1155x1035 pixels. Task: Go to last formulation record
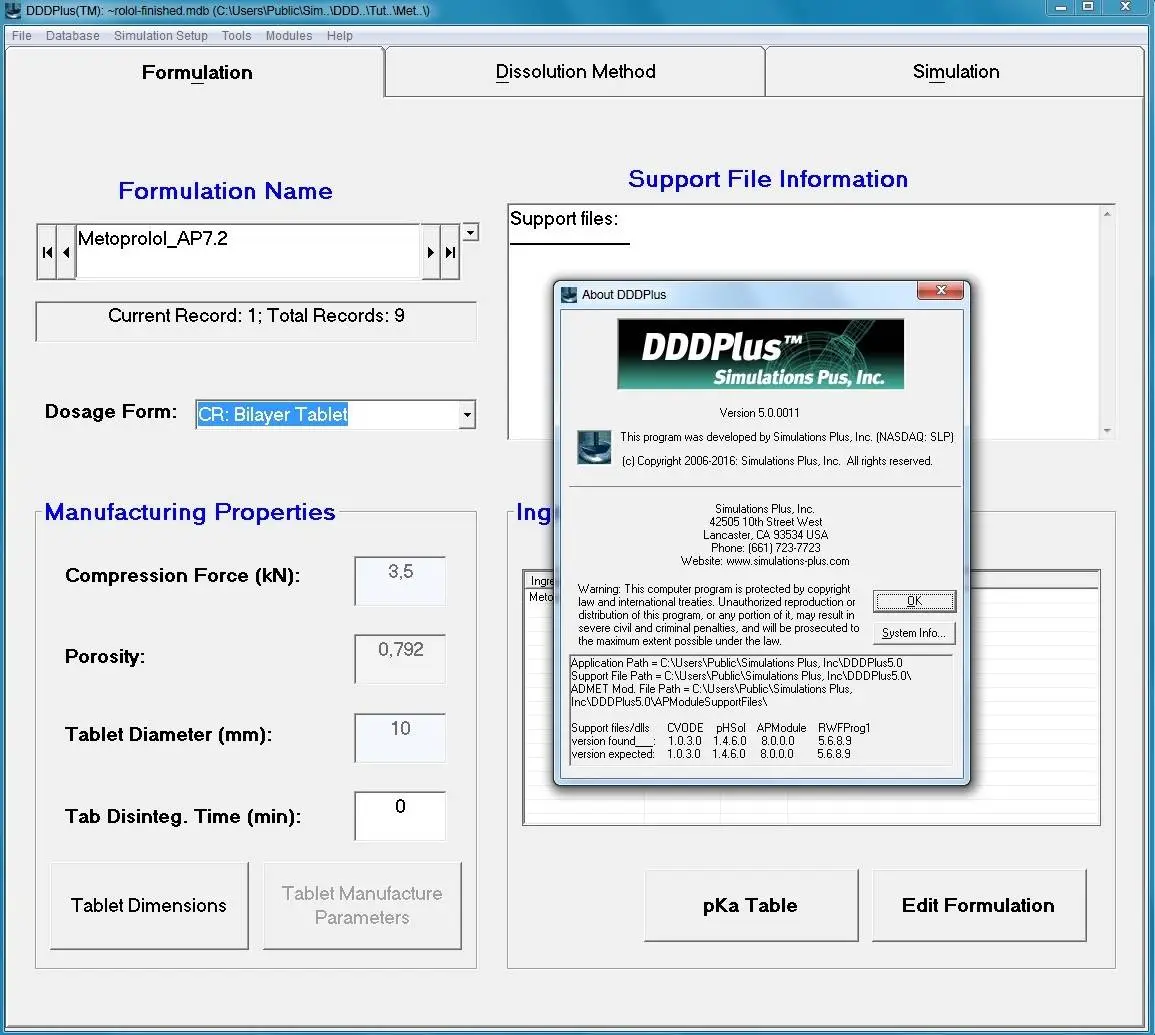[450, 252]
